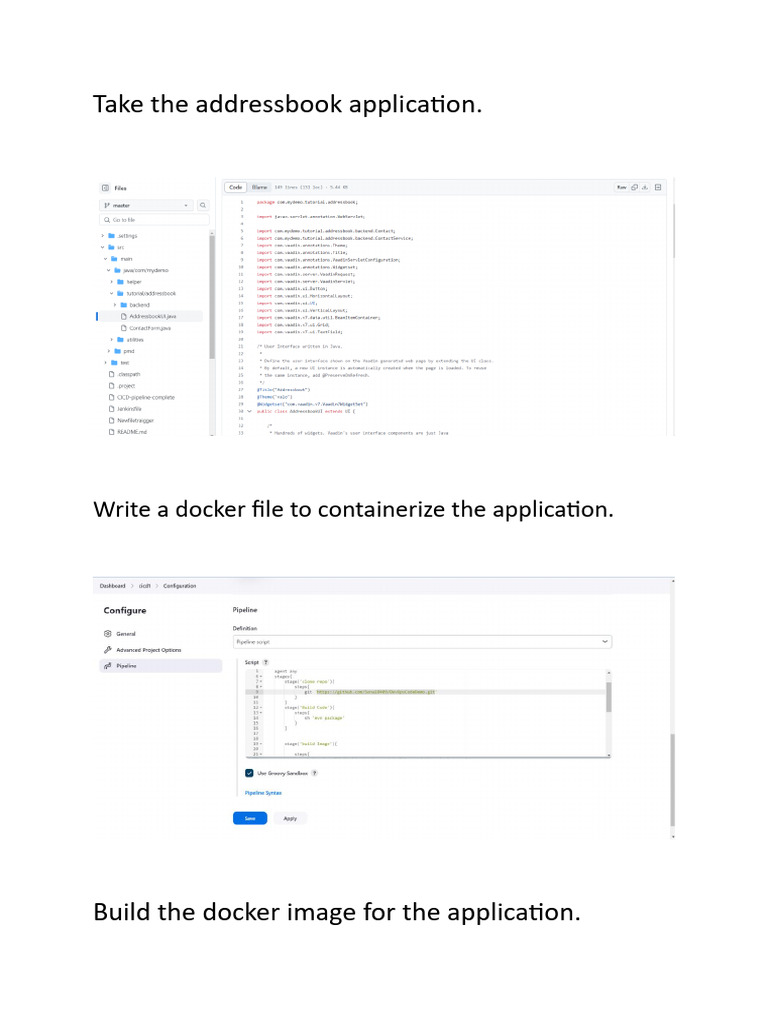
Task: Expand the backend folder
Action: pyautogui.click(x=115, y=305)
